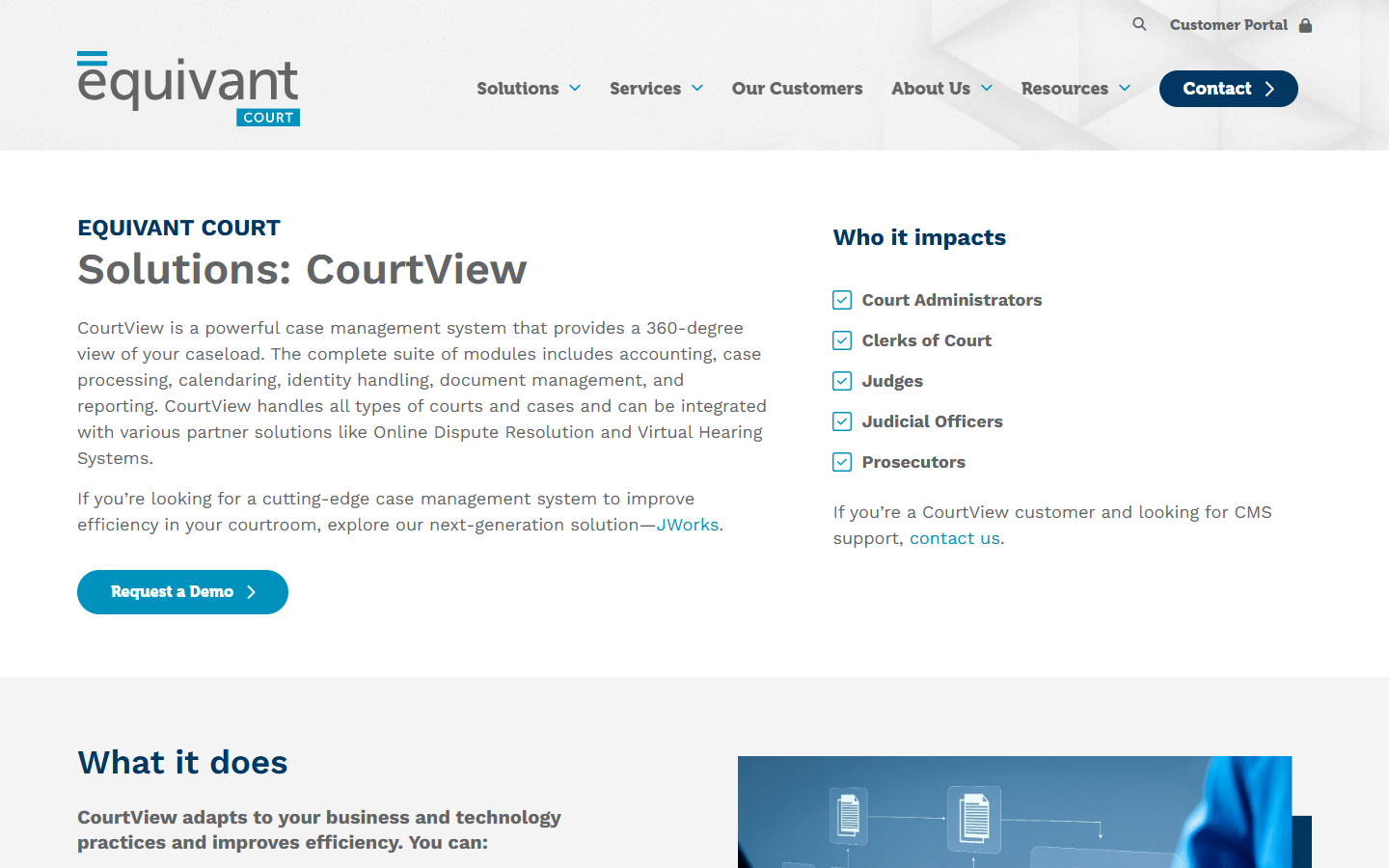Click the Who it impacts heading
Image resolution: width=1389 pixels, height=868 pixels.
click(919, 237)
